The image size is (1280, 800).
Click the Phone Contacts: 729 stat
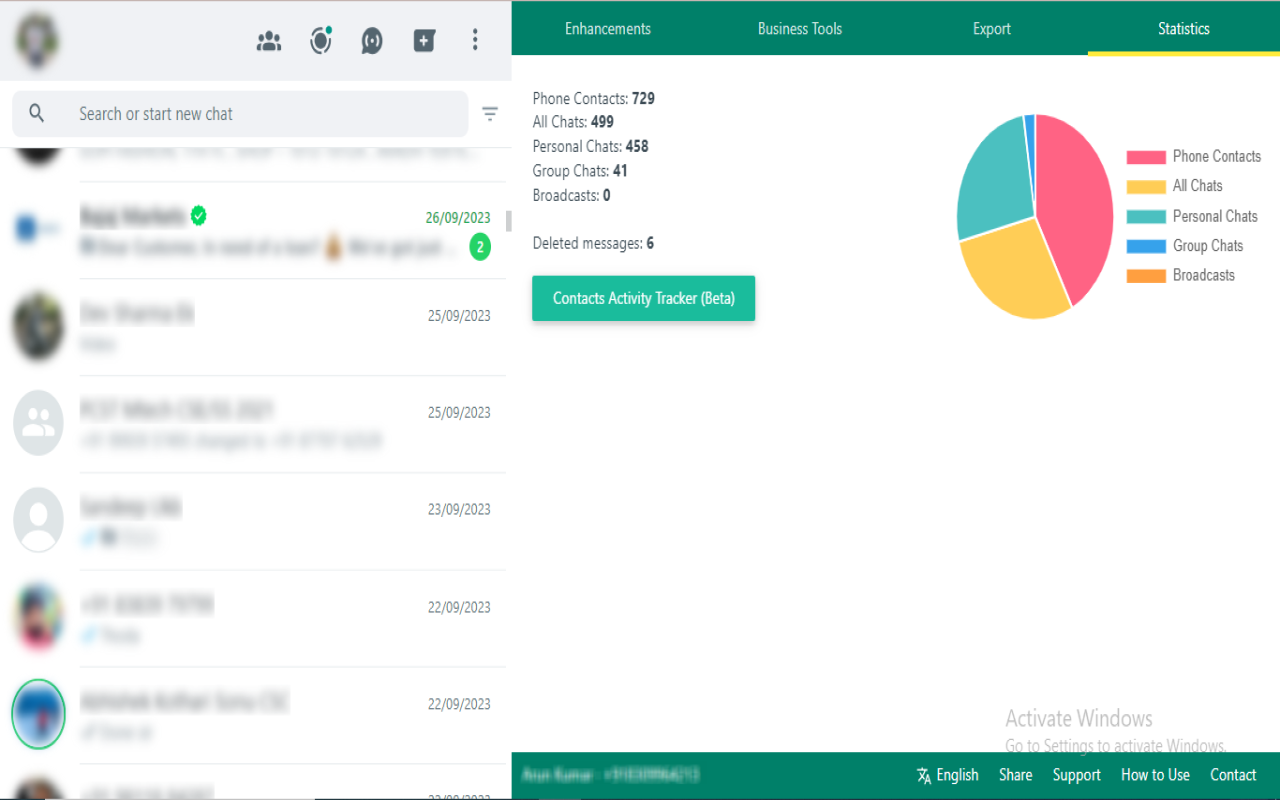594,98
